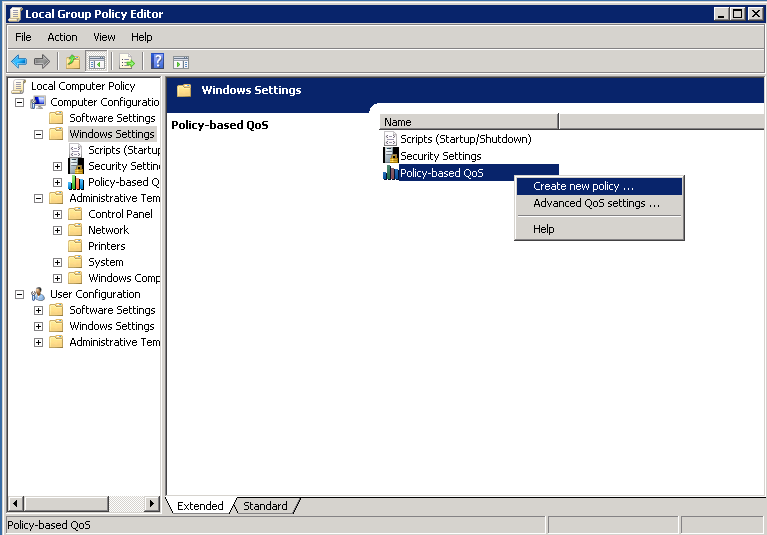This screenshot has width=767, height=535.
Task: Select Scripts (Startup/Shutdown) in list pane
Action: click(x=465, y=139)
